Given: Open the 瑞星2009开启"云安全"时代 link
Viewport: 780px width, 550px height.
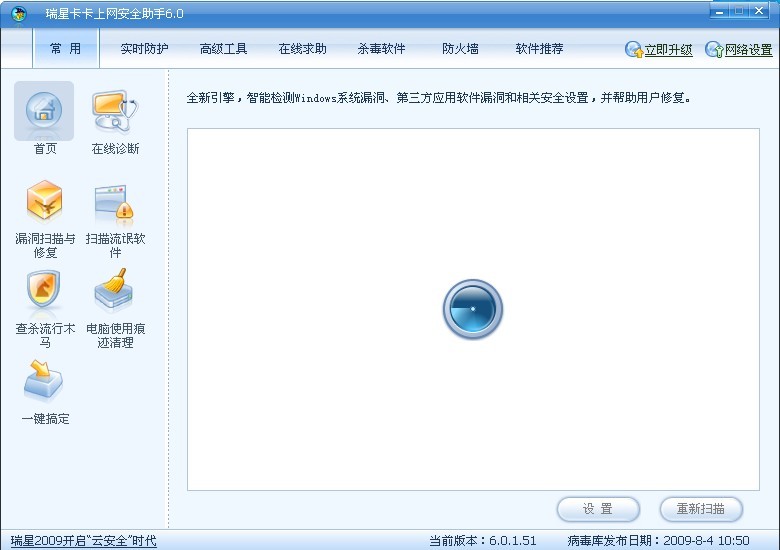Looking at the screenshot, I should click(84, 541).
